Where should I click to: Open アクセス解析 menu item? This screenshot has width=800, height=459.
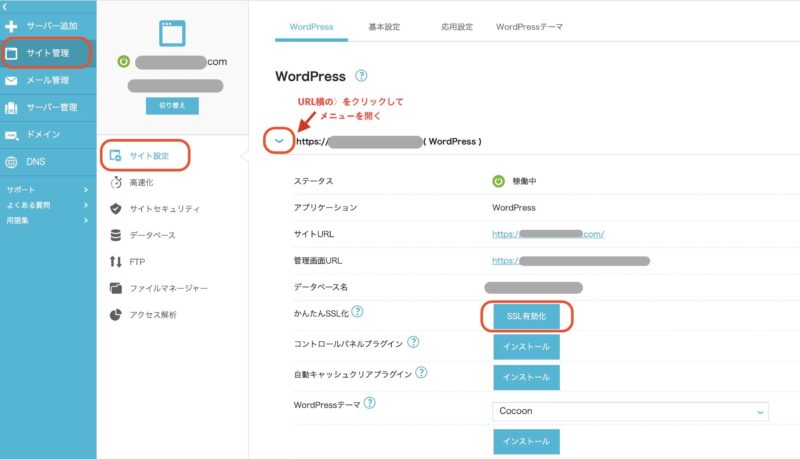point(153,315)
